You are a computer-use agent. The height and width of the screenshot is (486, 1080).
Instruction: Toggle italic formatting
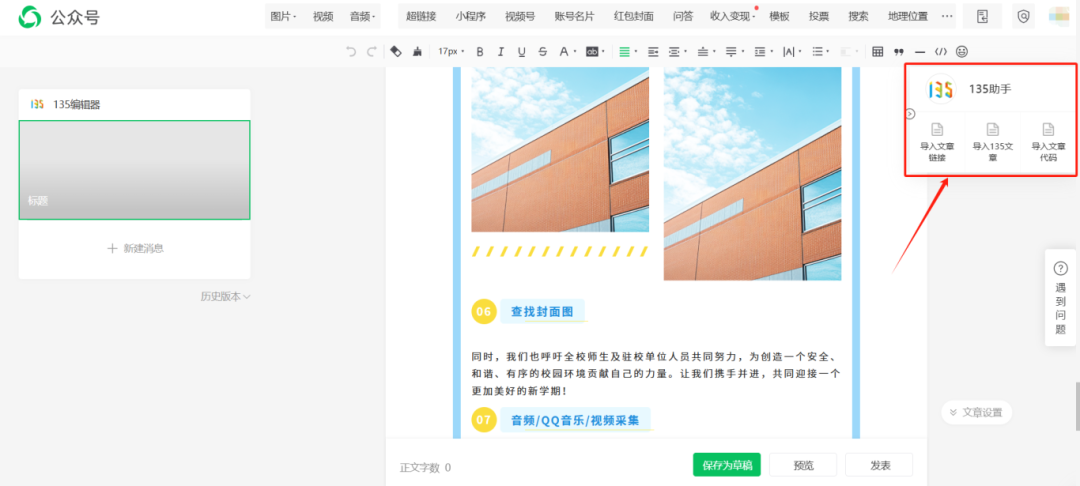coord(501,51)
